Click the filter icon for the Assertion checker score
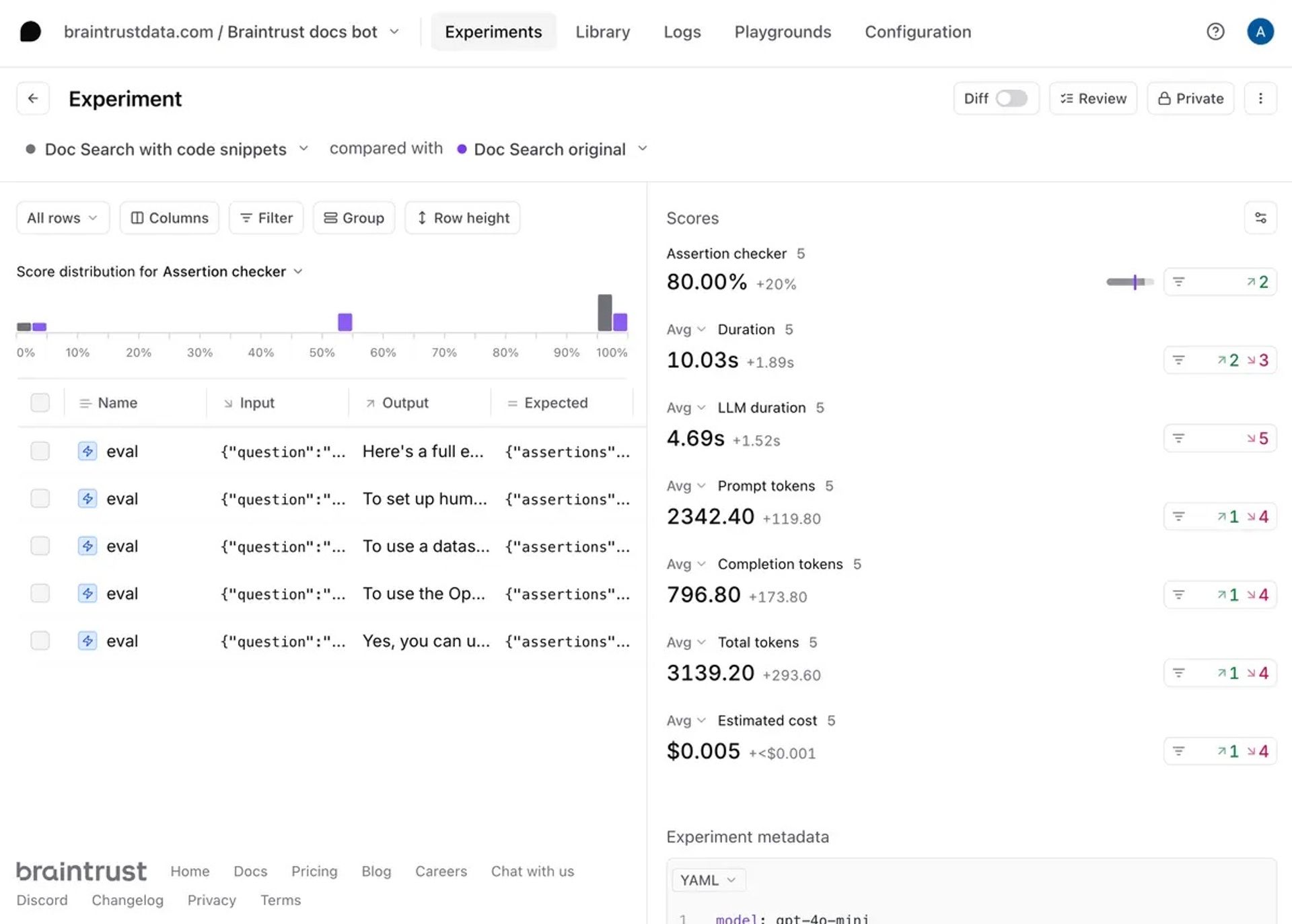 click(1178, 282)
